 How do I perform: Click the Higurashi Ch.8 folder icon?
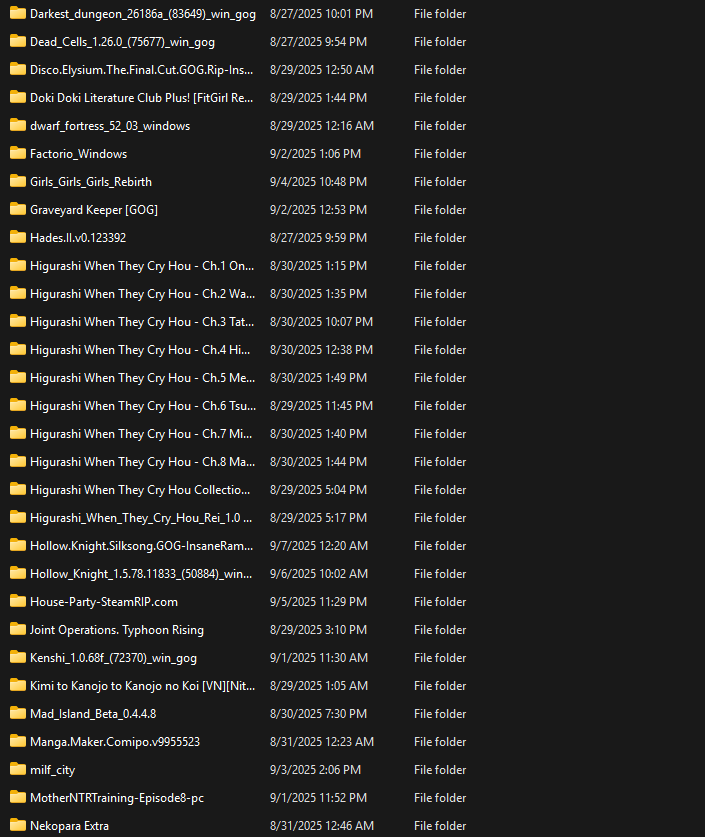point(18,461)
